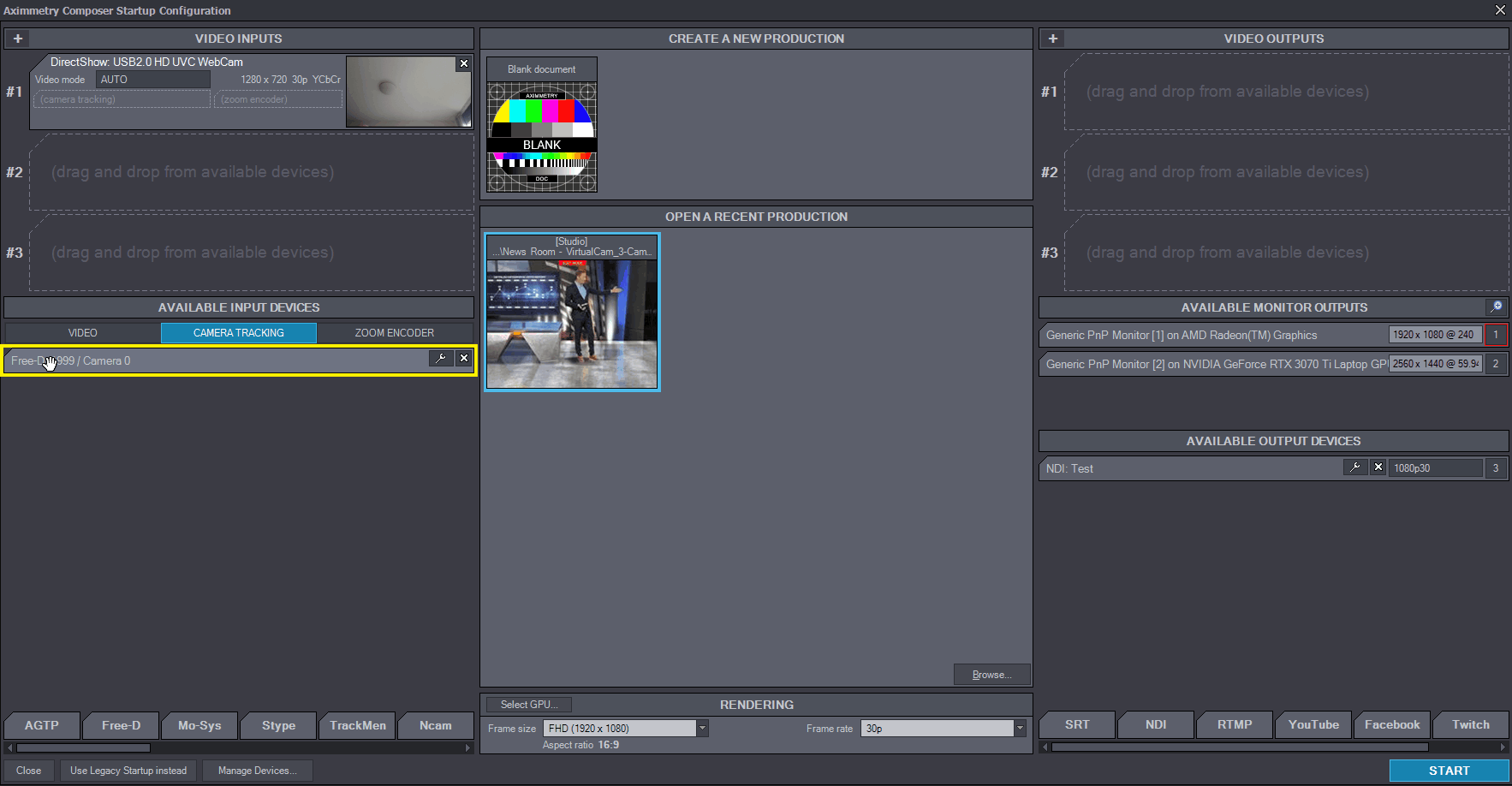
Task: Start the production with START button
Action: click(x=1449, y=771)
